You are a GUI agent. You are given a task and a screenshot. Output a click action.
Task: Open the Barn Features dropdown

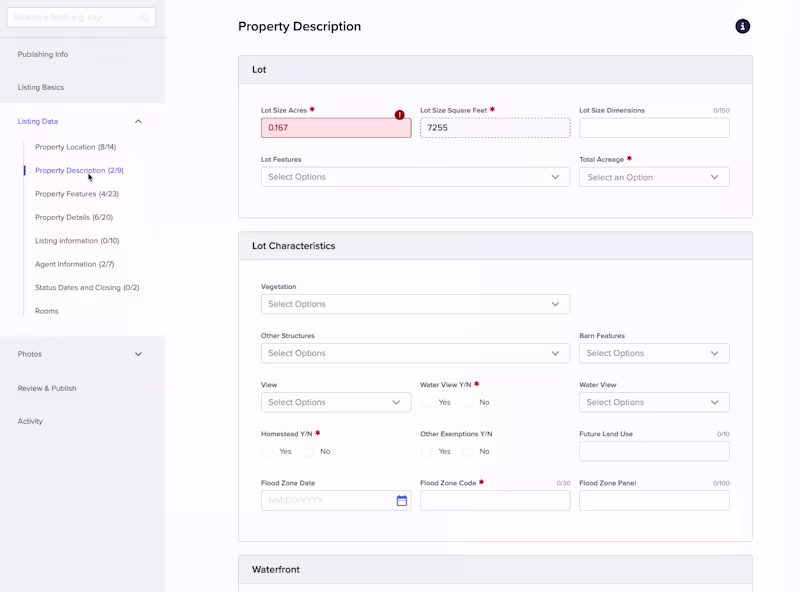pyautogui.click(x=654, y=353)
